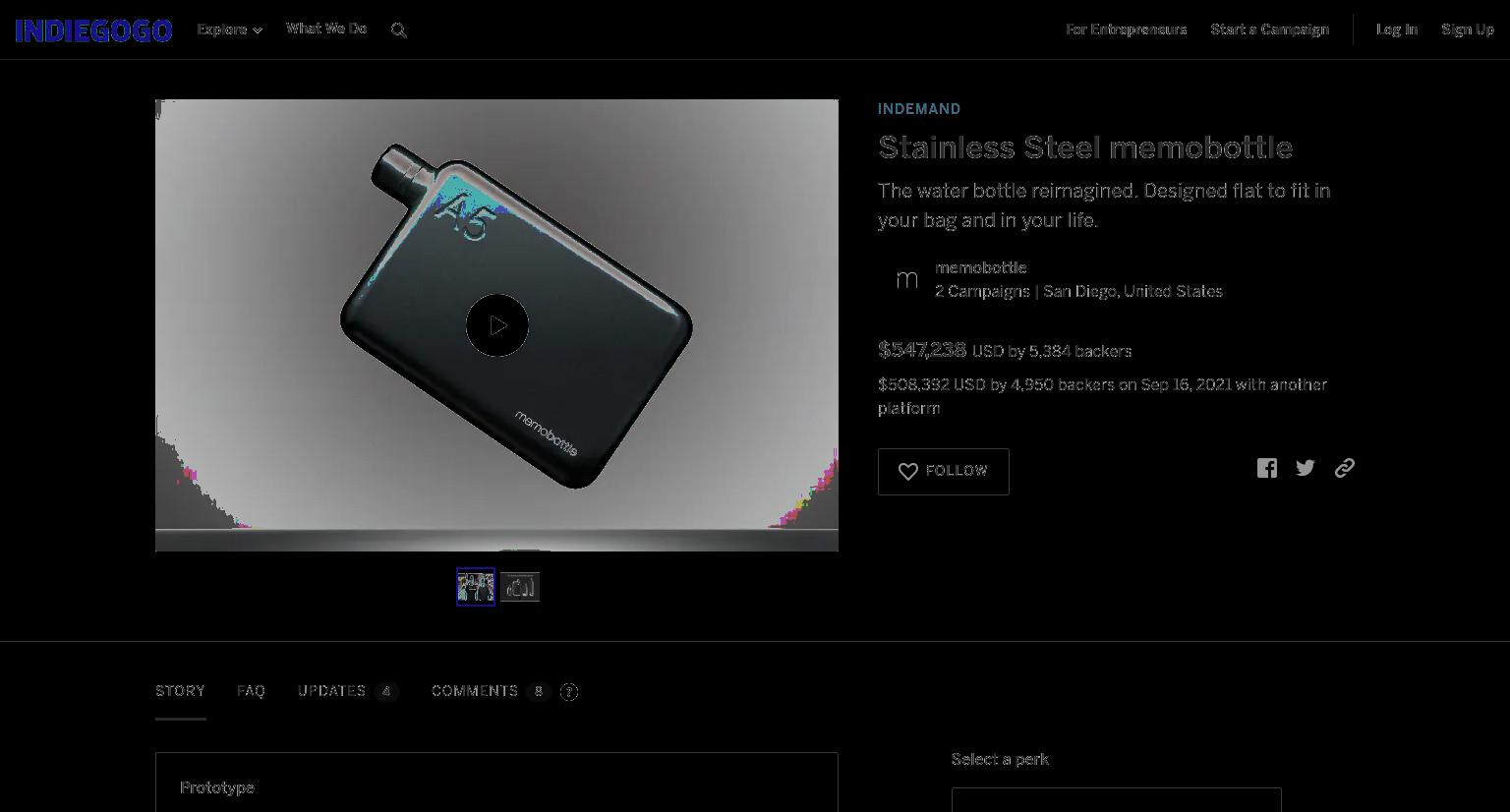Play the memobottle campaign video
1510x812 pixels.
pos(497,325)
